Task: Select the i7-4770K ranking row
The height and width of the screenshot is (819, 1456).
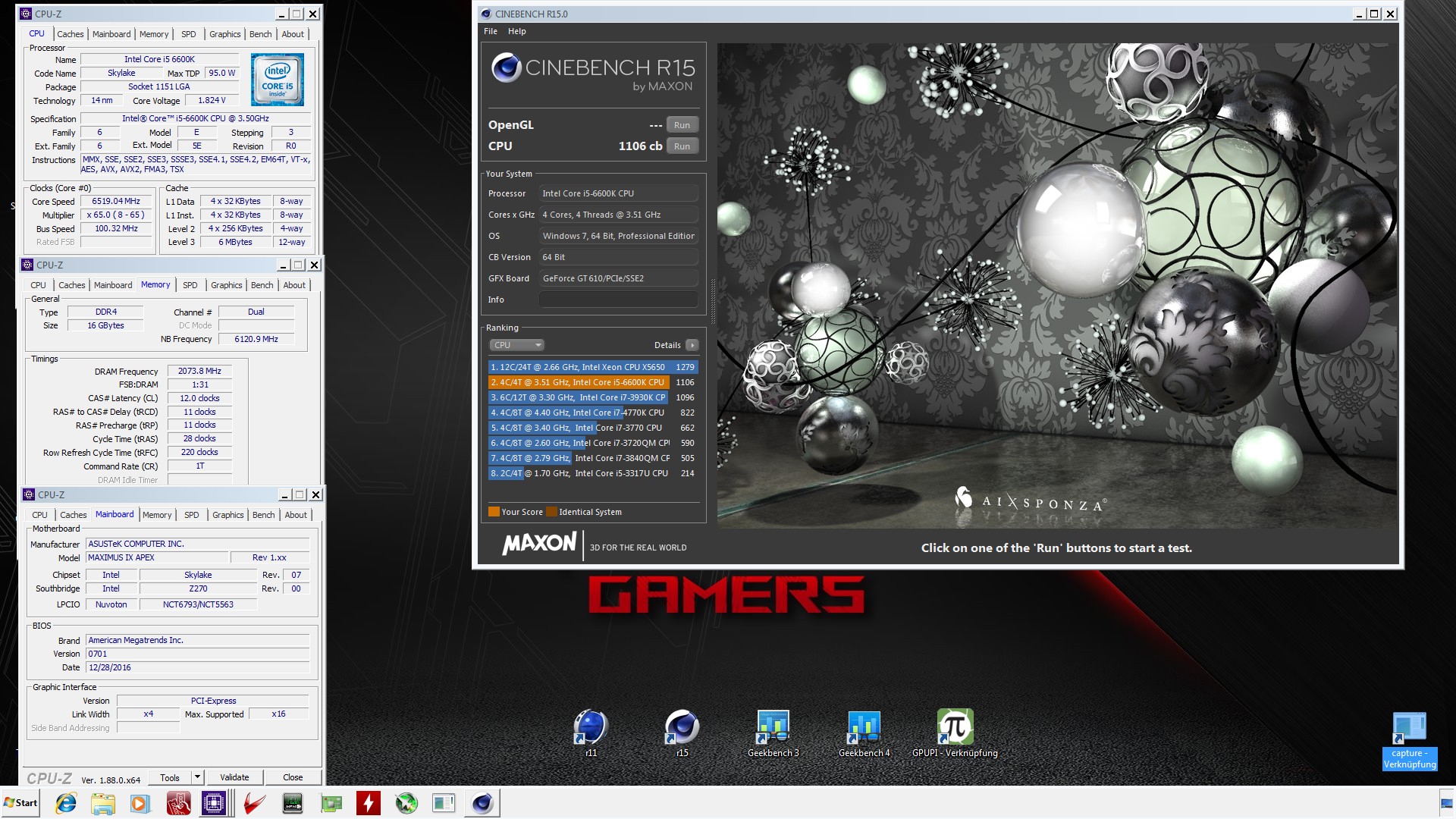Action: tap(592, 413)
